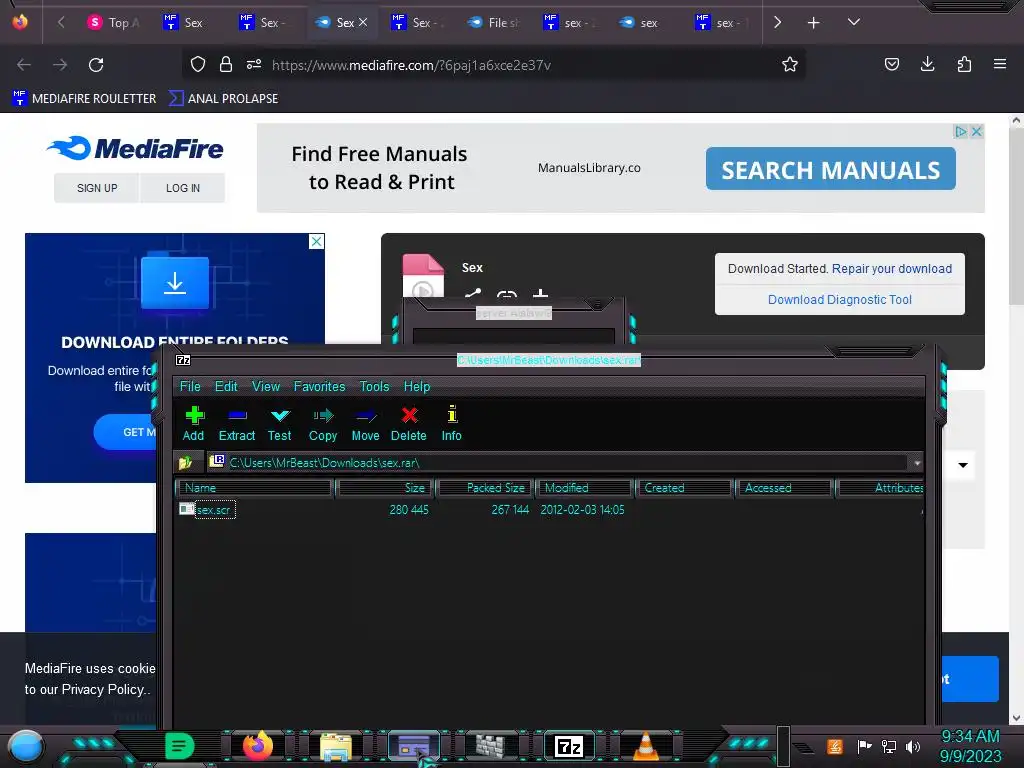The height and width of the screenshot is (768, 1024).
Task: Reload the Firefox page
Action: click(96, 65)
